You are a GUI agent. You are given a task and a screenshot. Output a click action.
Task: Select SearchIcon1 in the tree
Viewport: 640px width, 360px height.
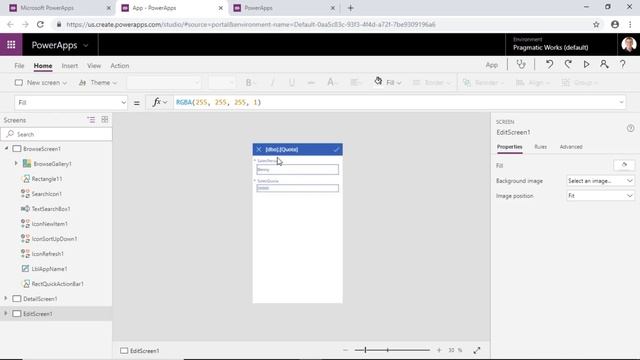[x=47, y=194]
